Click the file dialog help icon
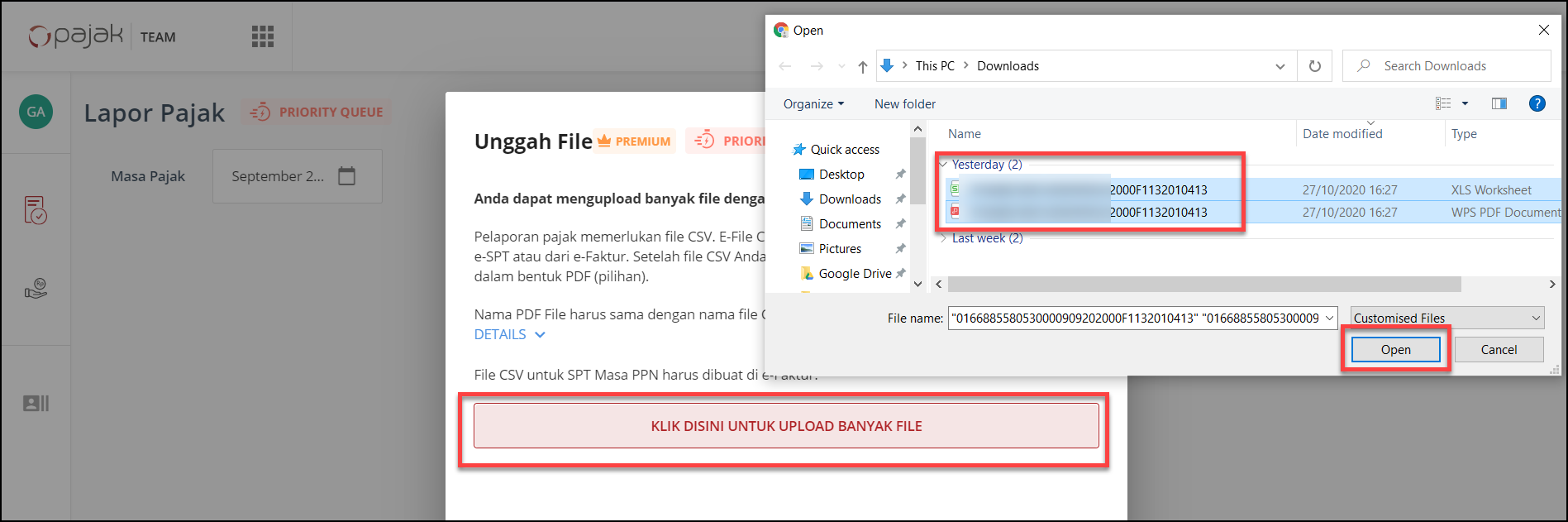 pyautogui.click(x=1537, y=103)
